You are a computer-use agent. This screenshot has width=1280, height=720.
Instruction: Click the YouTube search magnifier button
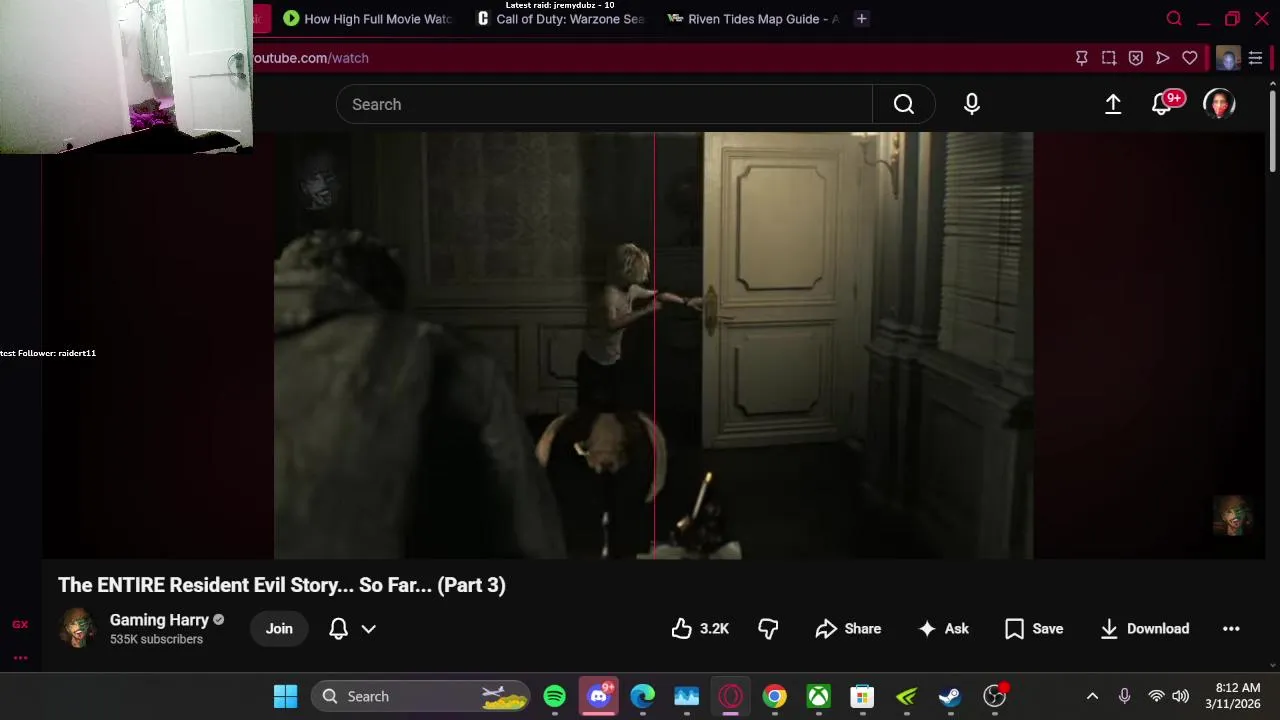903,104
